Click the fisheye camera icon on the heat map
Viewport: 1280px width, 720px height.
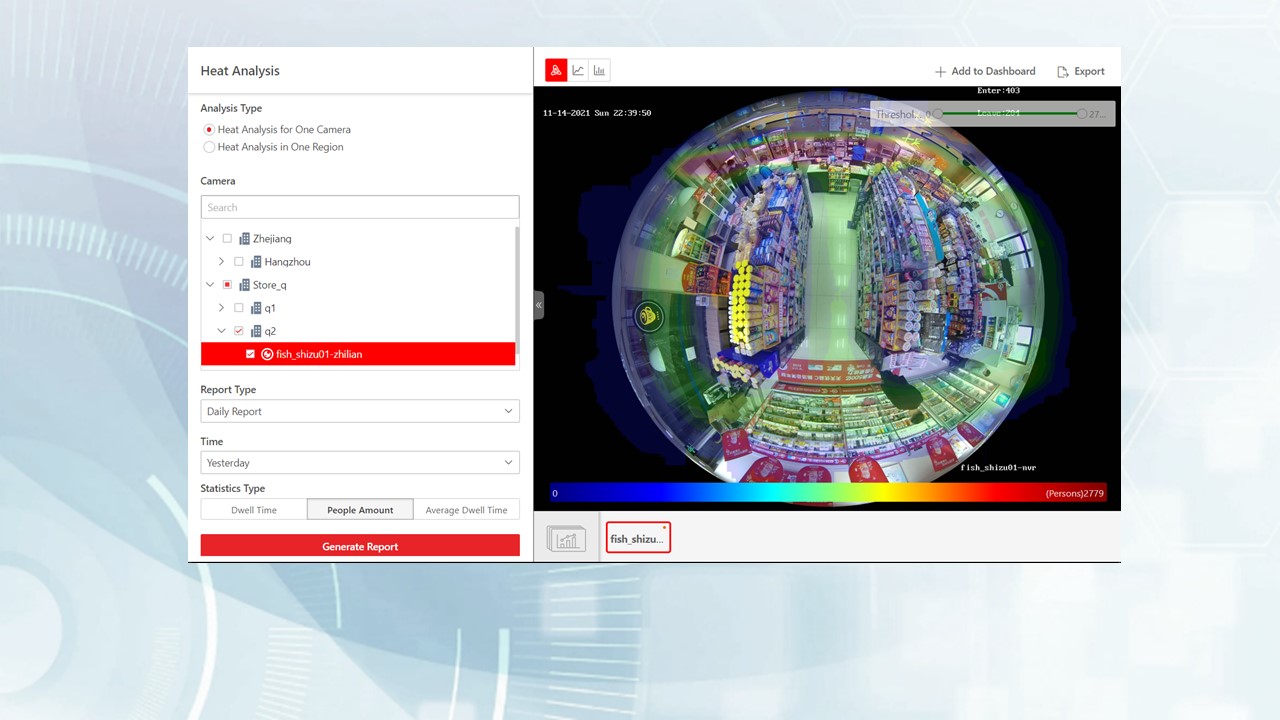648,317
